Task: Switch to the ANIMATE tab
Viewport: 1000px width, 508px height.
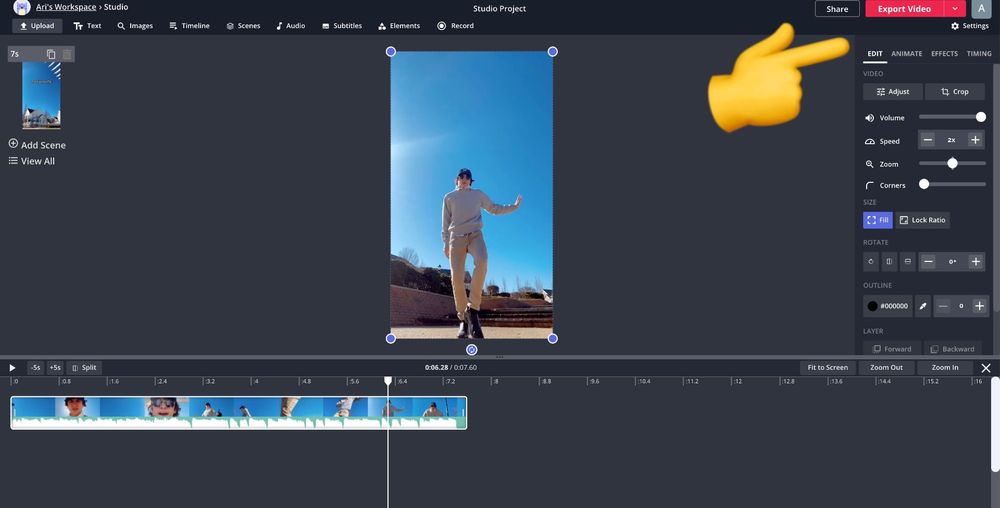Action: pyautogui.click(x=906, y=54)
